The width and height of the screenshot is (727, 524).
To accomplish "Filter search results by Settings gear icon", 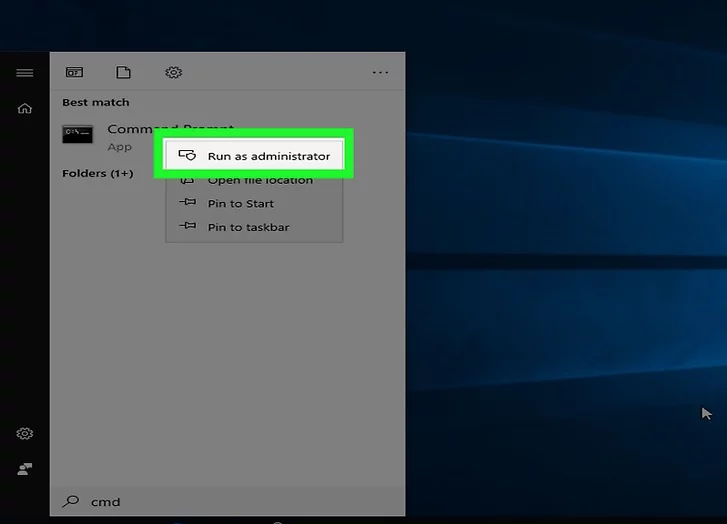I will (x=173, y=73).
